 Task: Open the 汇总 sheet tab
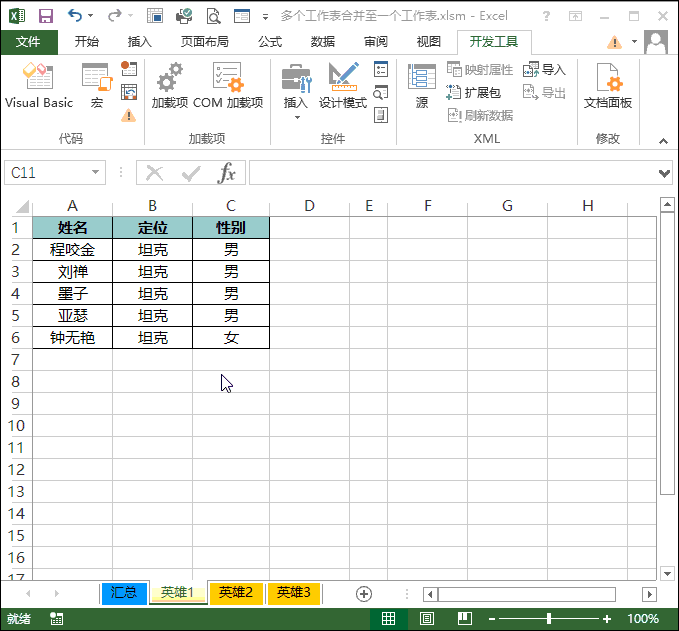coord(124,592)
